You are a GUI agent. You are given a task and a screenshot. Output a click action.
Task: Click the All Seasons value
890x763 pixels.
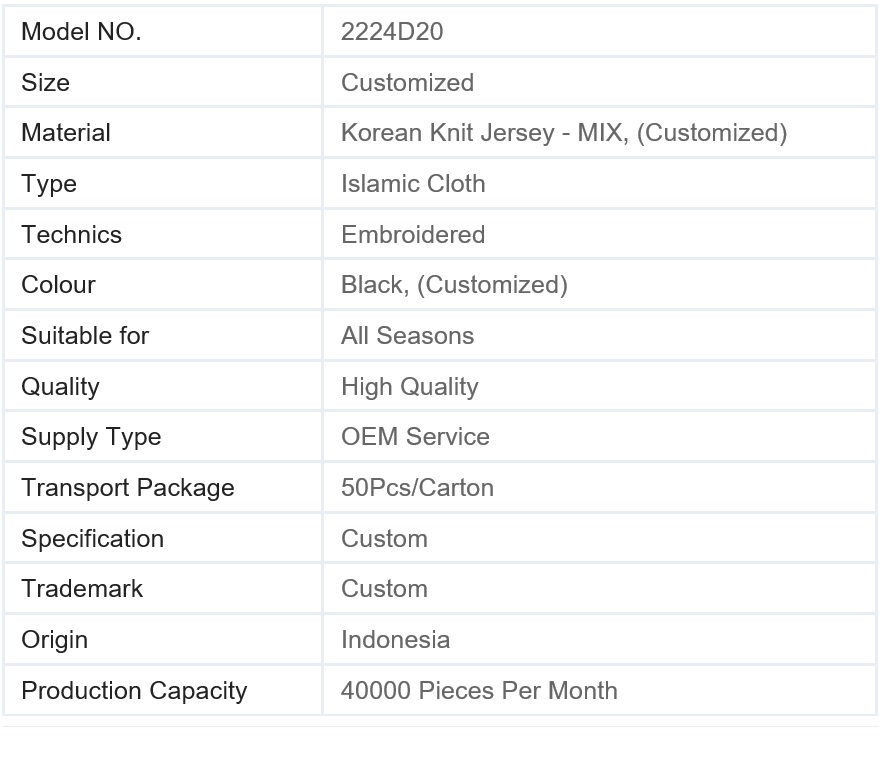(x=407, y=336)
